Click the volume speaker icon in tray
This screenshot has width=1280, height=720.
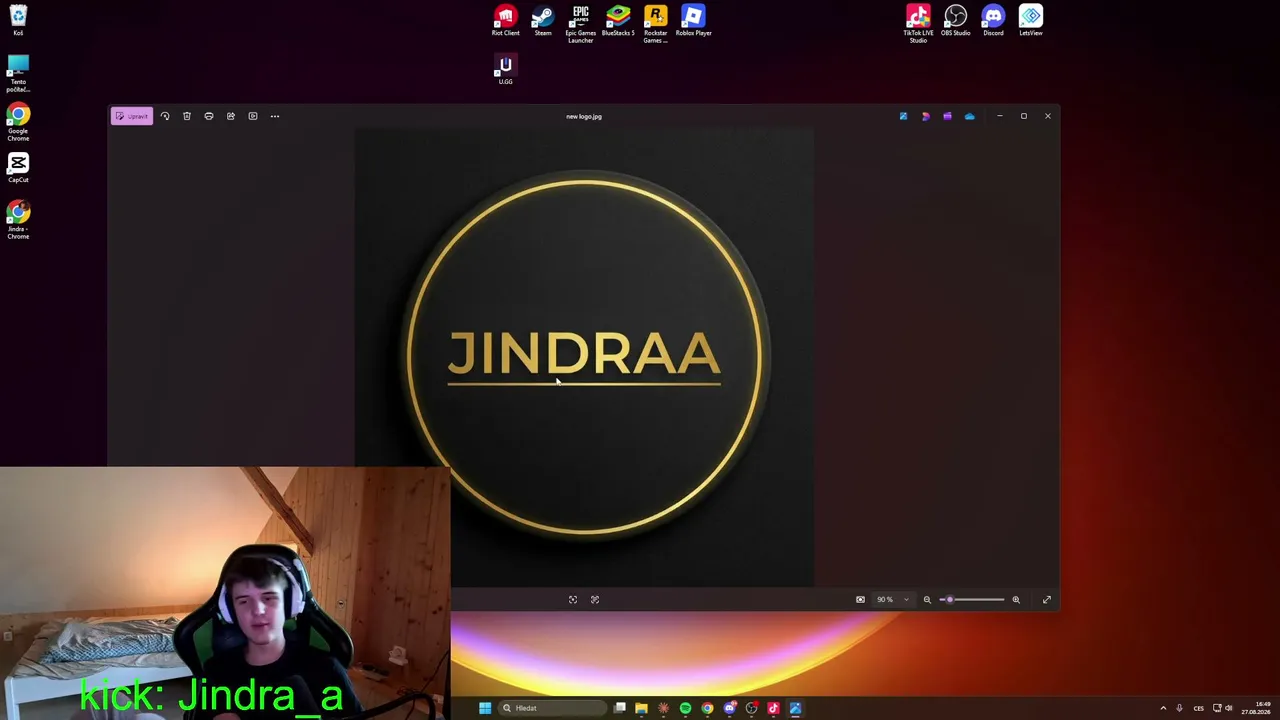click(x=1229, y=708)
